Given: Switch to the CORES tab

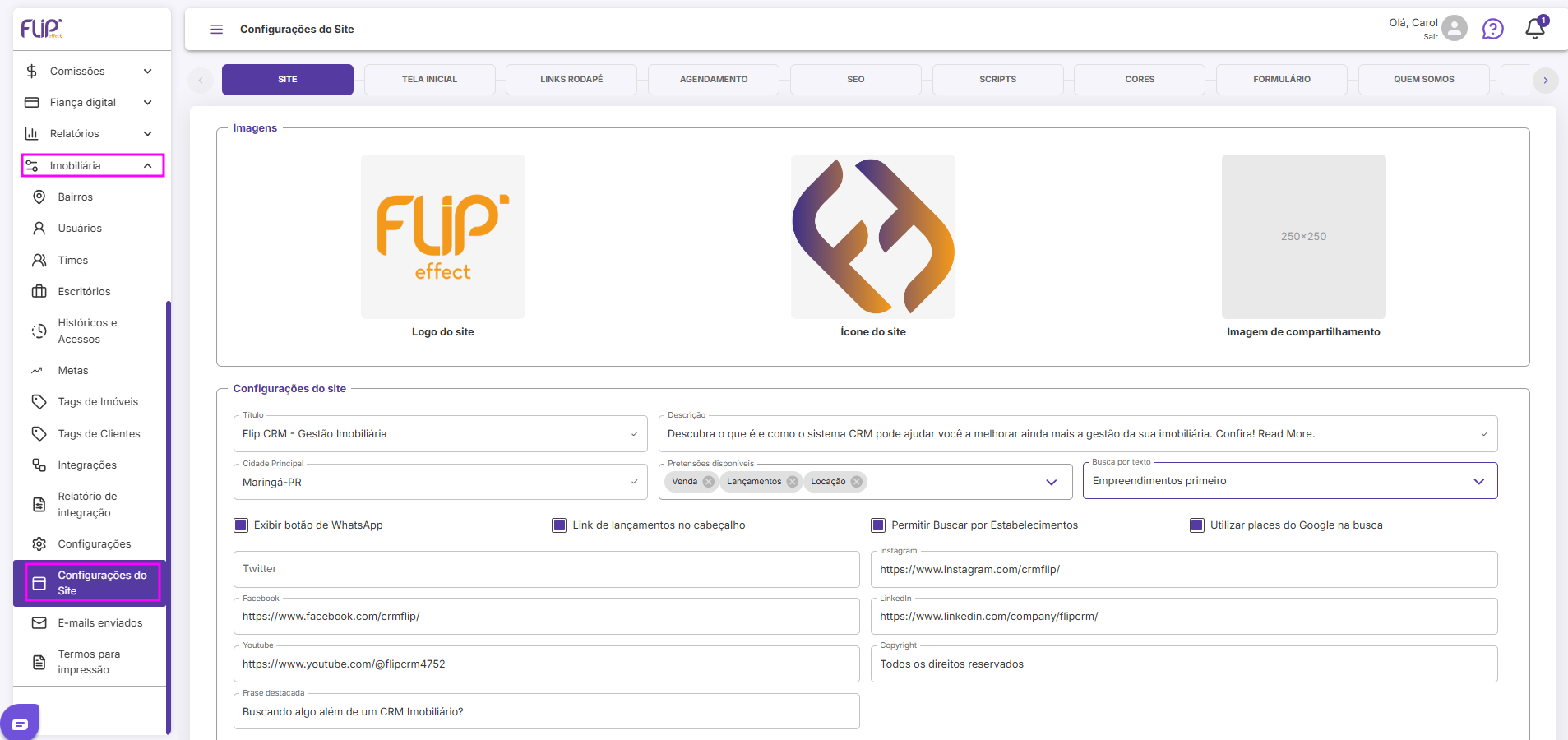Looking at the screenshot, I should point(1140,80).
